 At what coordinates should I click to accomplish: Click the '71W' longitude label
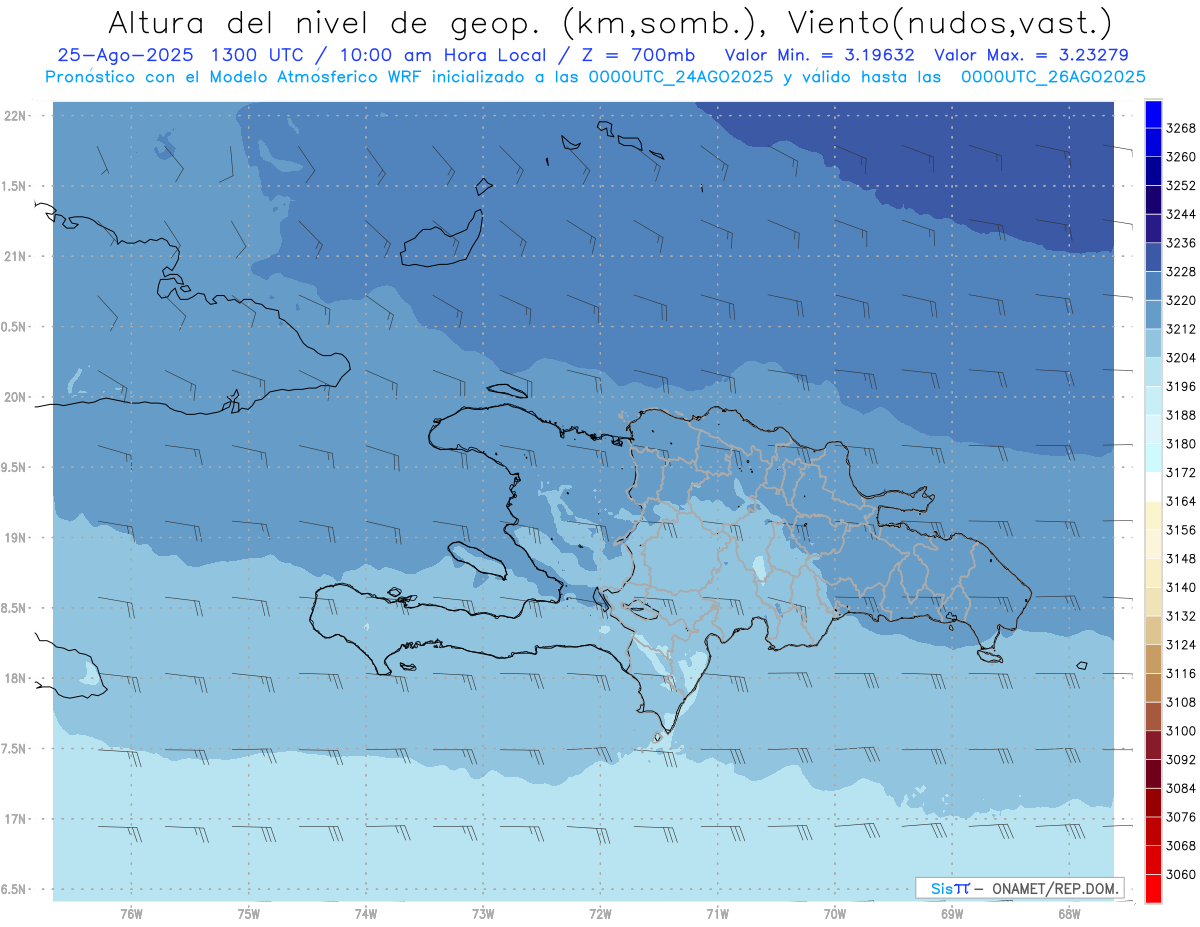click(717, 914)
